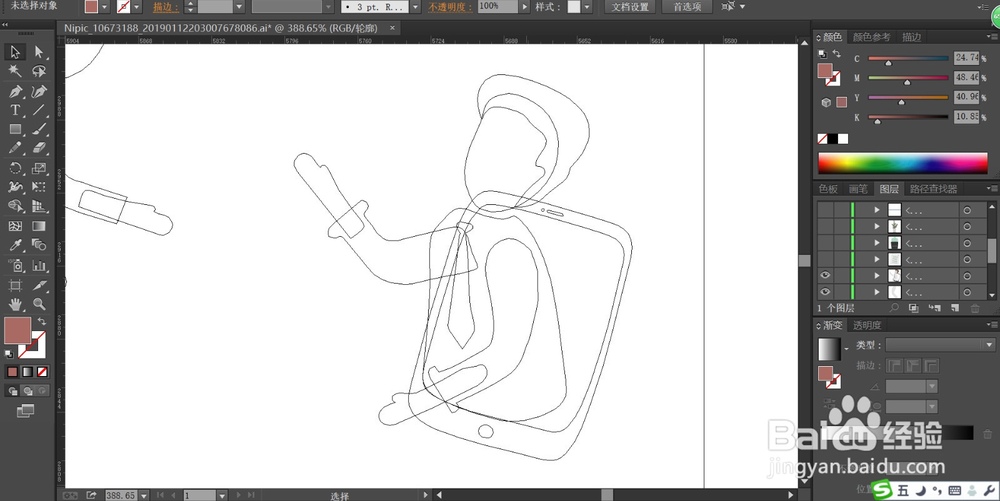
Task: Open gradient type (类型) dropdown
Action: pos(940,345)
